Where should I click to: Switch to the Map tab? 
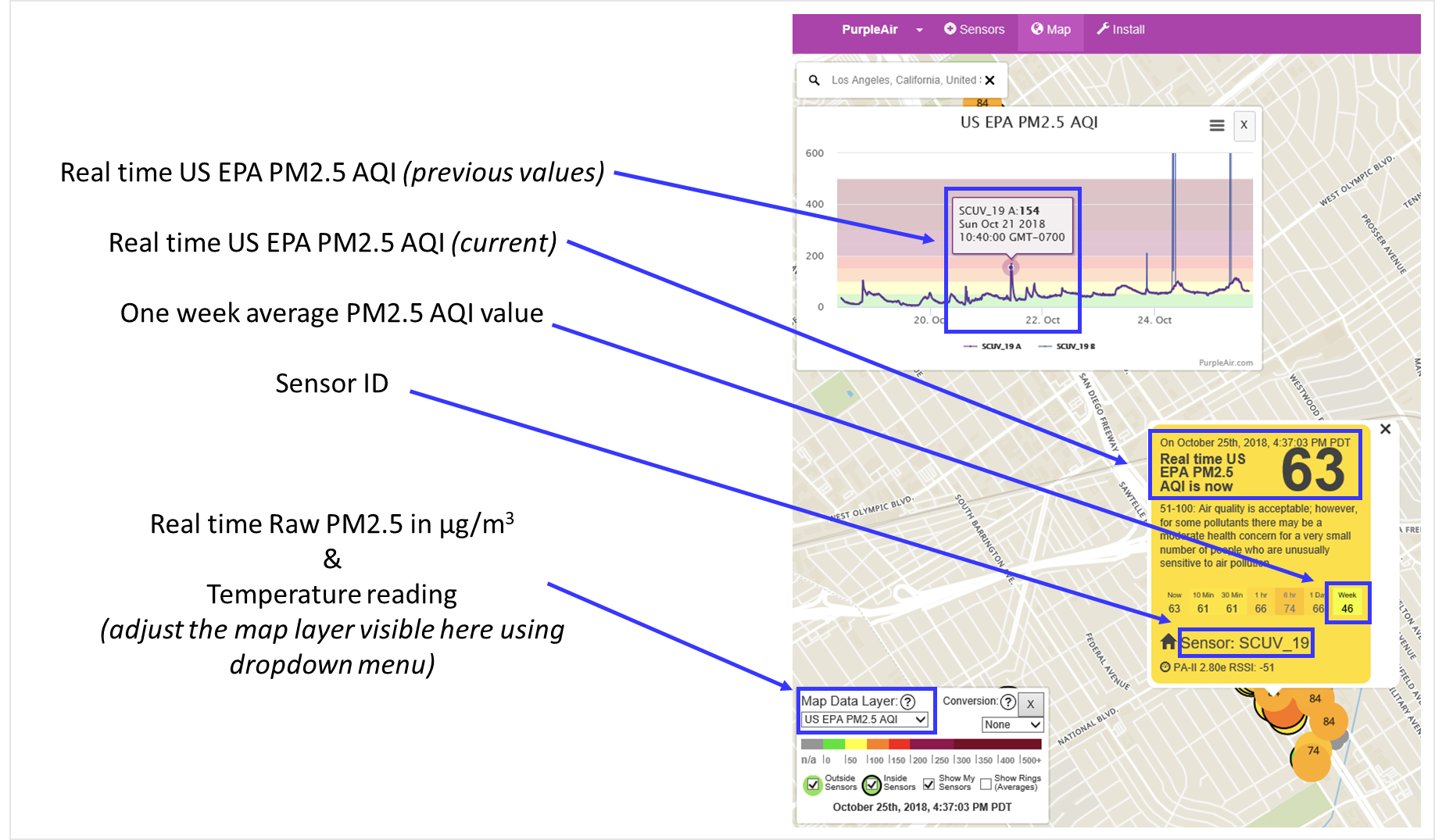(1050, 30)
